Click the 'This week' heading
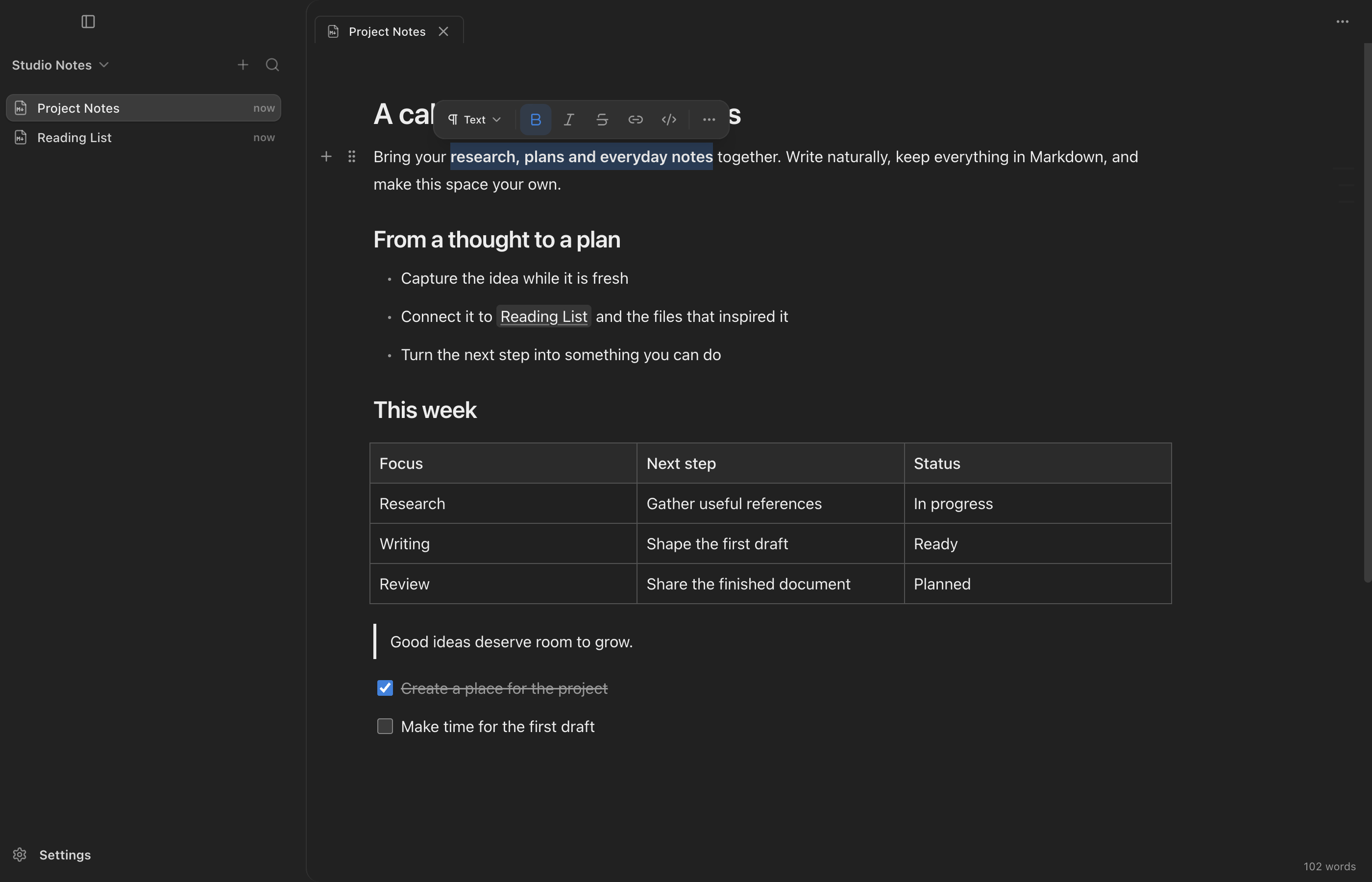Image resolution: width=1372 pixels, height=882 pixels. pos(425,410)
